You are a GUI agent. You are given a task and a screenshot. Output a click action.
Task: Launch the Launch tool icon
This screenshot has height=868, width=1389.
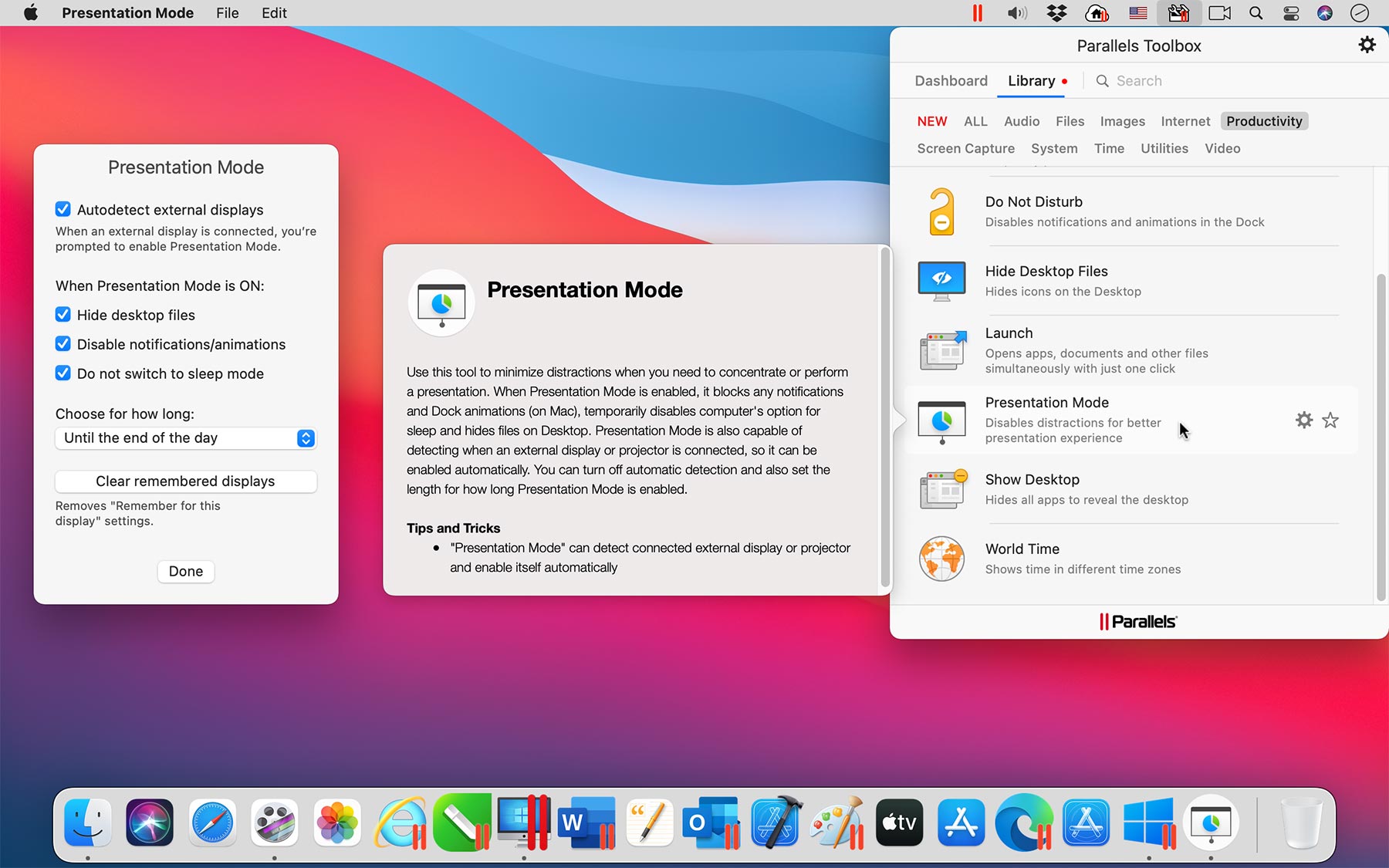coord(941,350)
